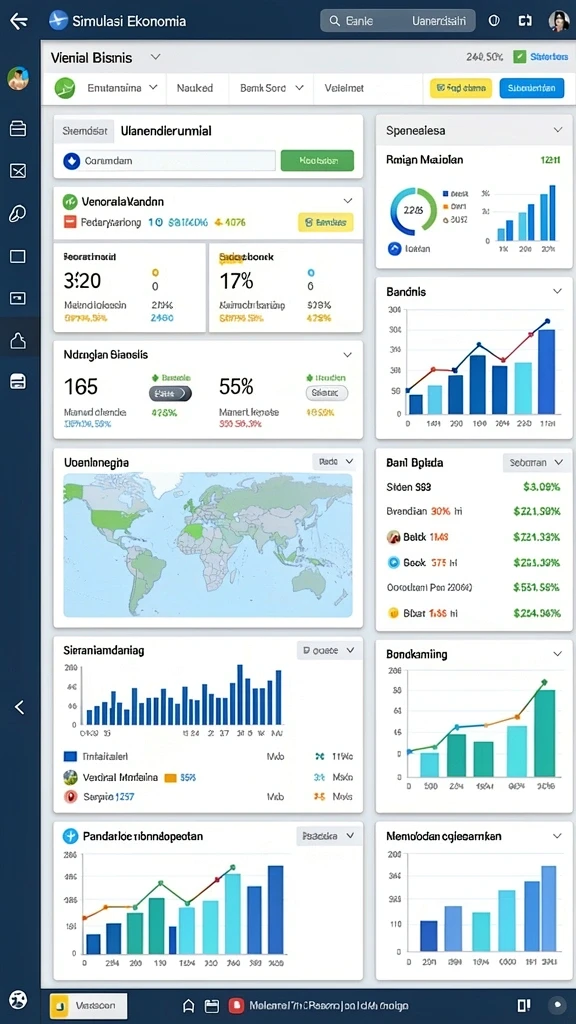Screen dimensions: 576x1024
Task: Click the search magnifier in top bar
Action: pyautogui.click(x=334, y=21)
